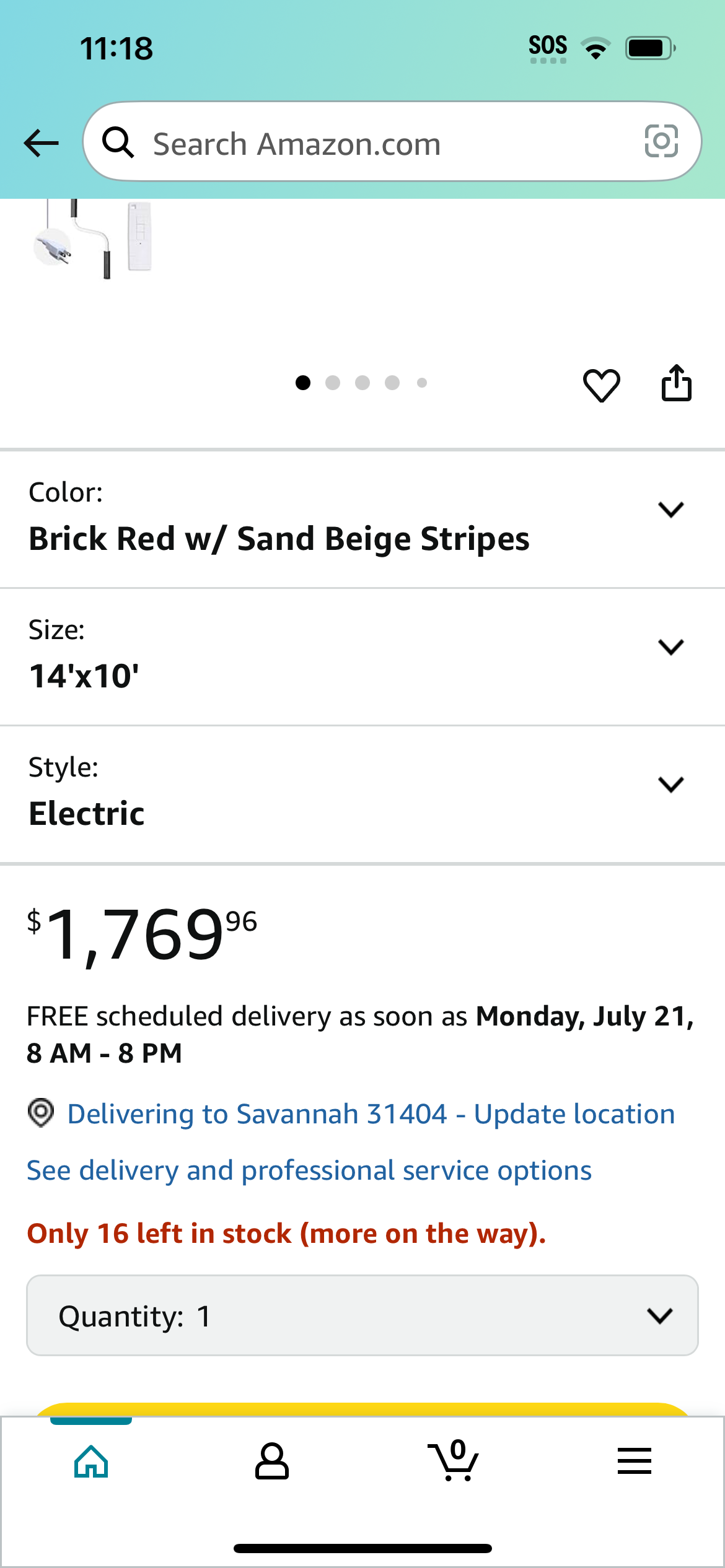The image size is (725, 1568).
Task: Tap the back arrow icon
Action: [41, 143]
